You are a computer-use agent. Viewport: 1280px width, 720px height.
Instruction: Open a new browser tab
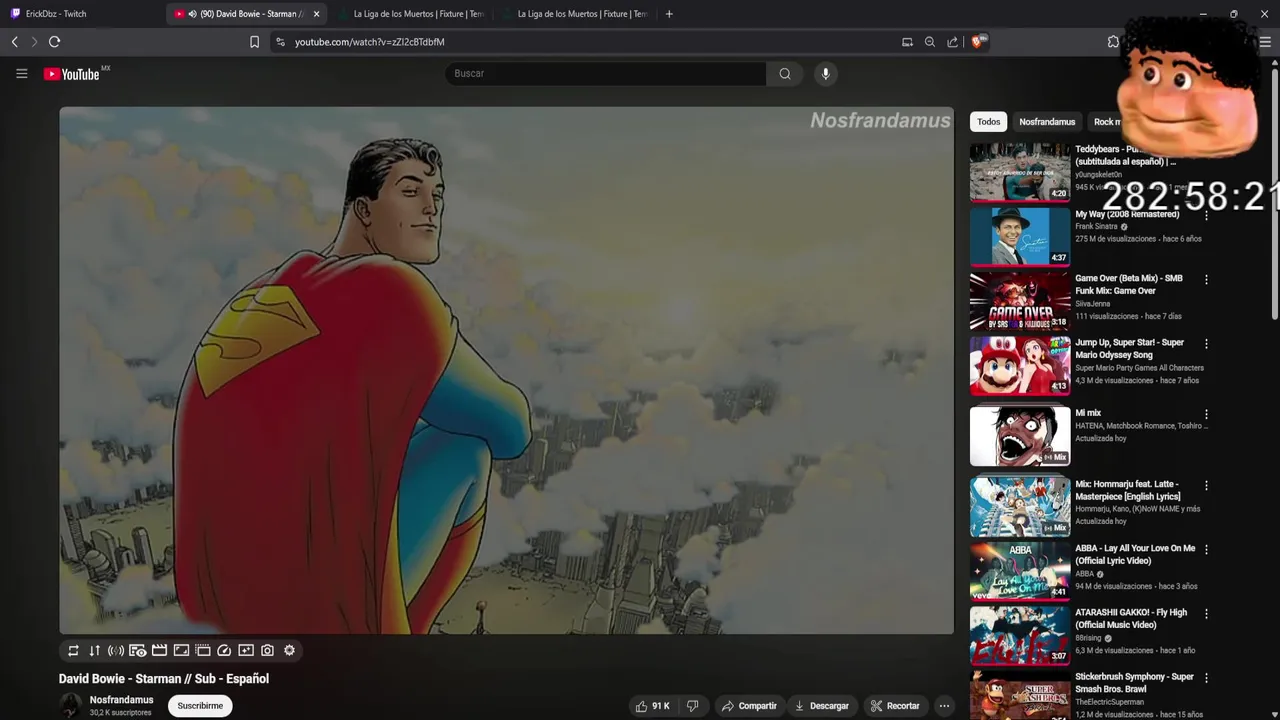pyautogui.click(x=669, y=14)
